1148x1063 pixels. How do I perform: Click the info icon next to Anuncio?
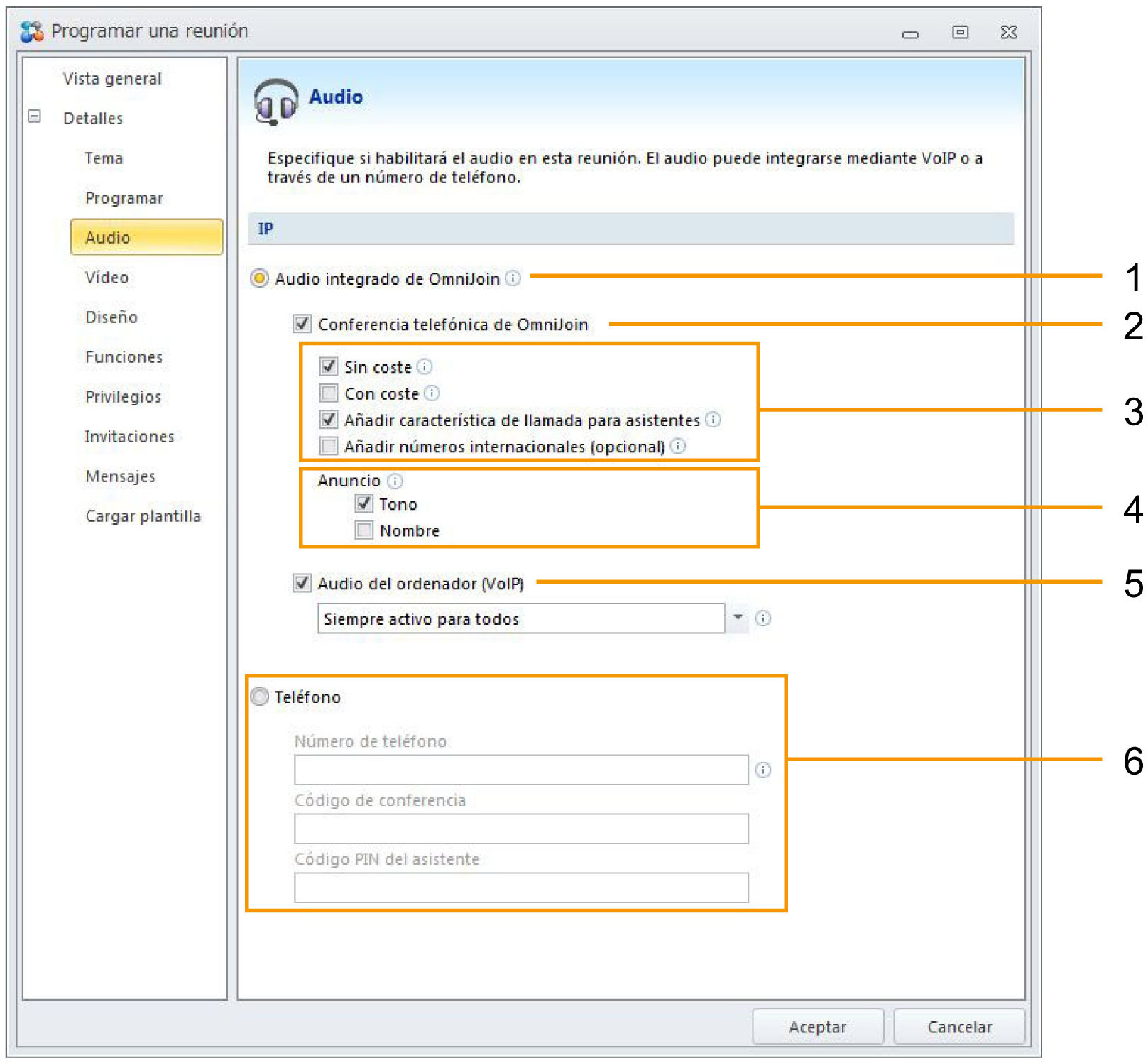click(395, 481)
